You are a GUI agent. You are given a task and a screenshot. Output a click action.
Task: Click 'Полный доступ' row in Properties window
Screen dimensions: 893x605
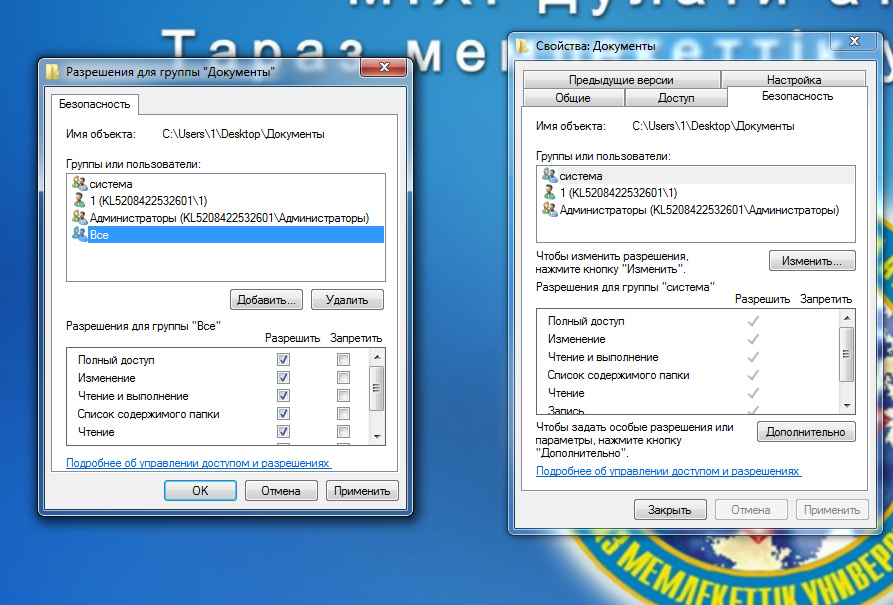(x=688, y=321)
